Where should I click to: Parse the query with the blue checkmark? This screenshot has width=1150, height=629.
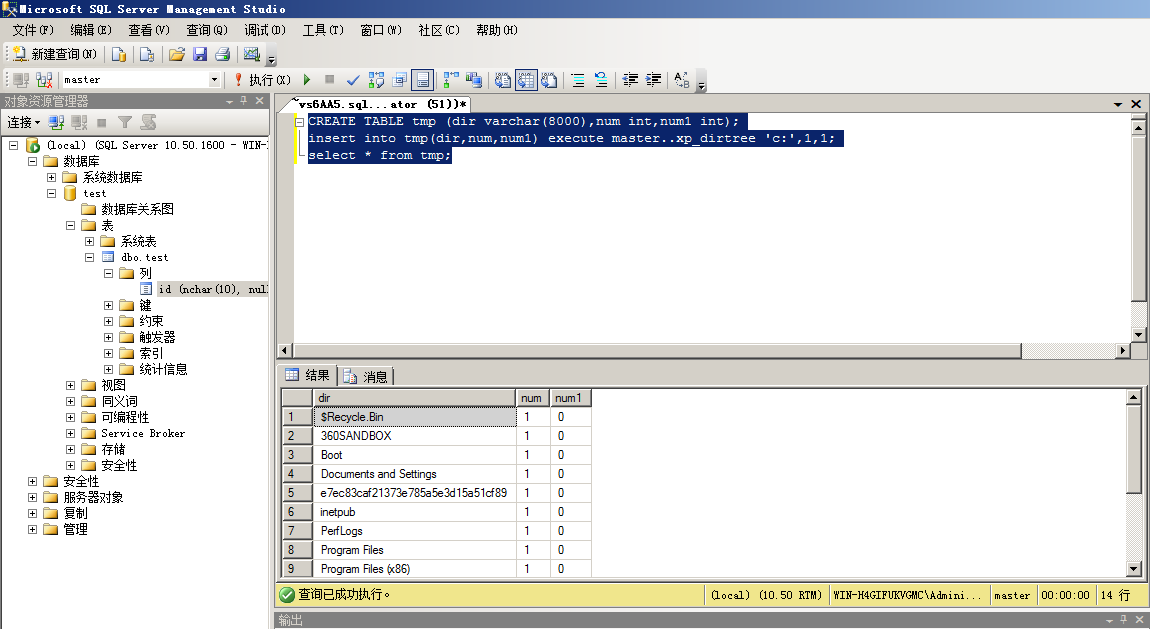click(353, 80)
